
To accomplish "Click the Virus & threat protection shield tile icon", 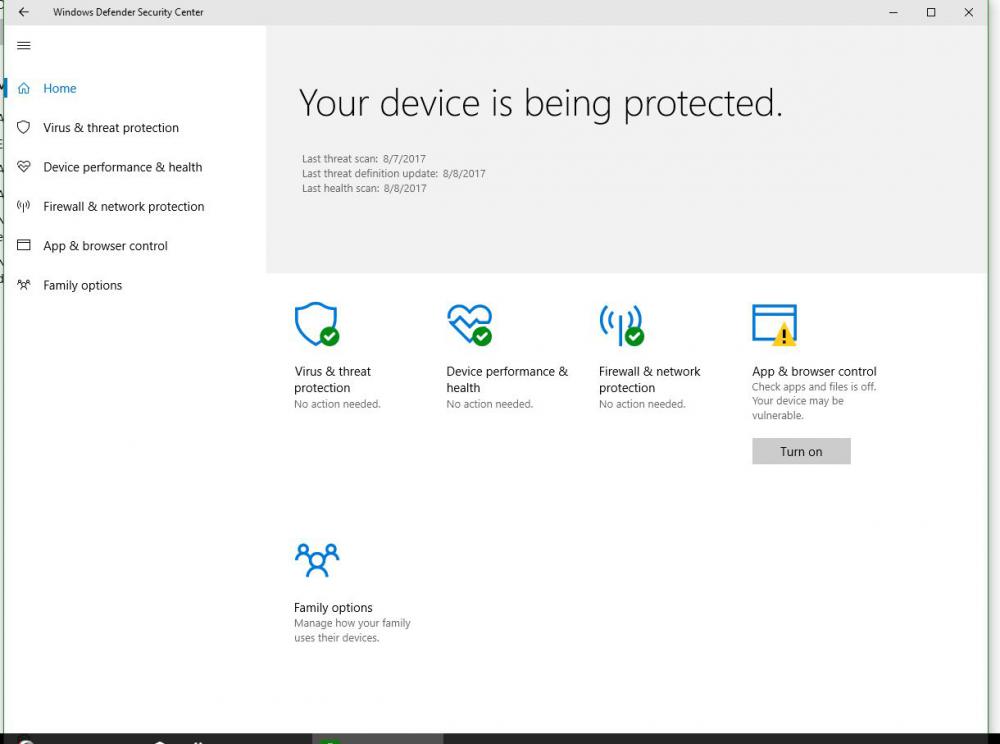I will point(316,325).
